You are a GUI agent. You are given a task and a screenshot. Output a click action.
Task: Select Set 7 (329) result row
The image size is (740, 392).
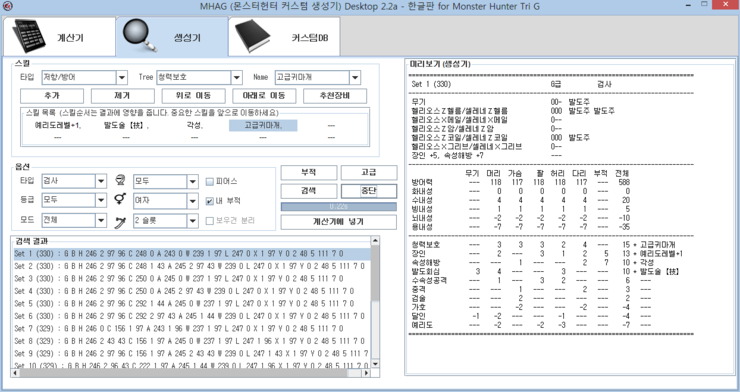(192, 328)
